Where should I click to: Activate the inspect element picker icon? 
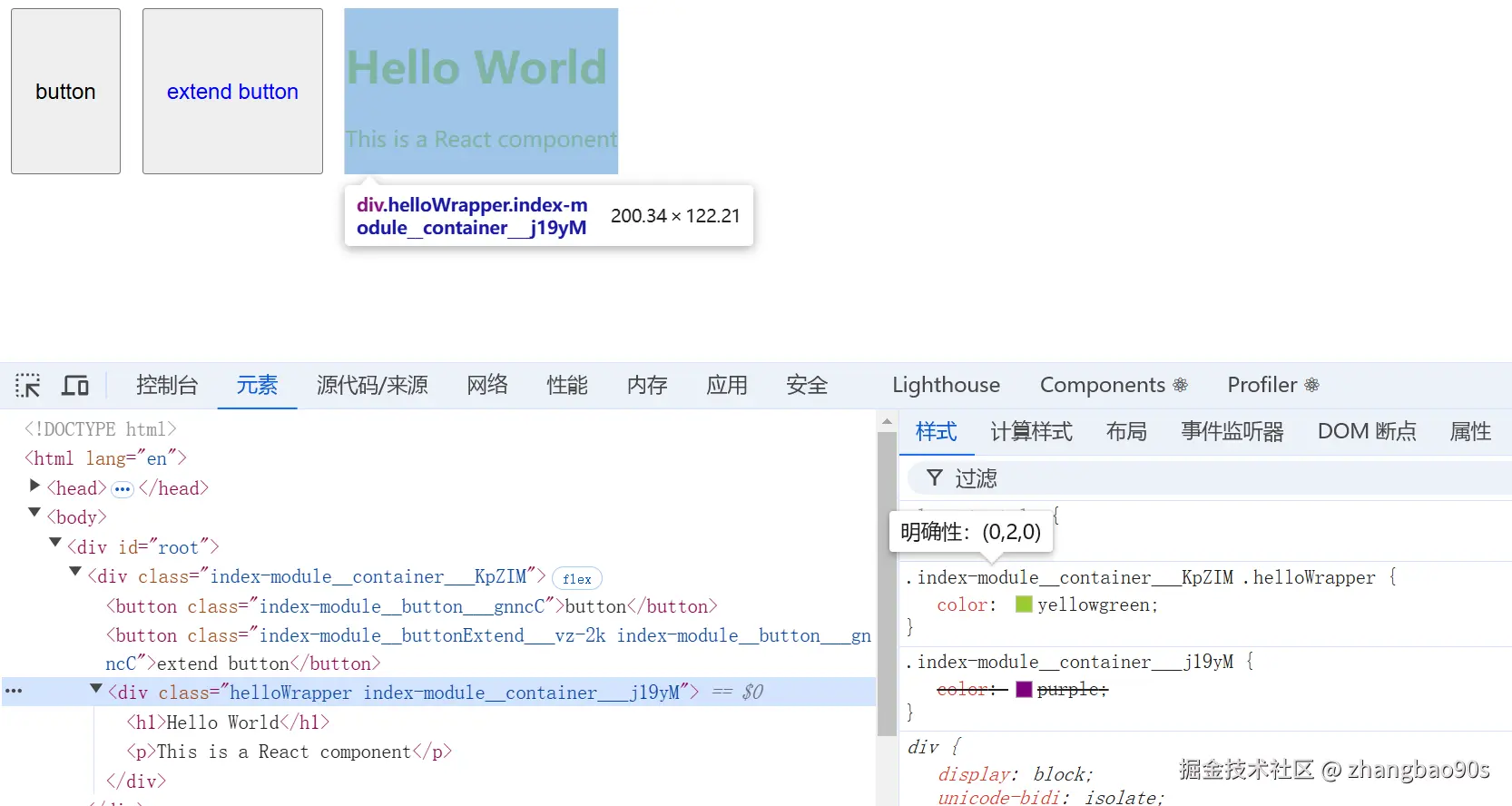tap(28, 386)
